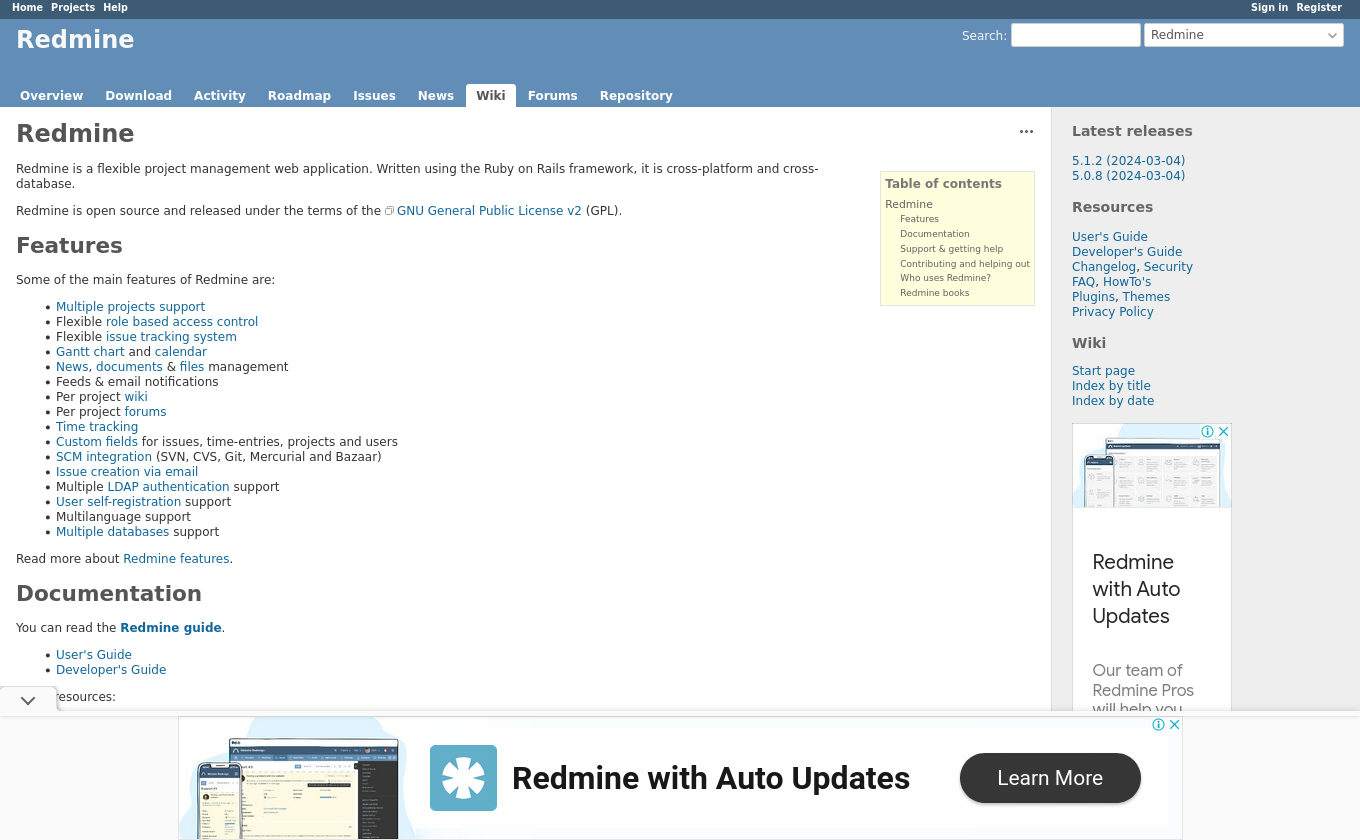Image resolution: width=1360 pixels, height=840 pixels.
Task: Switch to the Download tab
Action: (x=138, y=96)
